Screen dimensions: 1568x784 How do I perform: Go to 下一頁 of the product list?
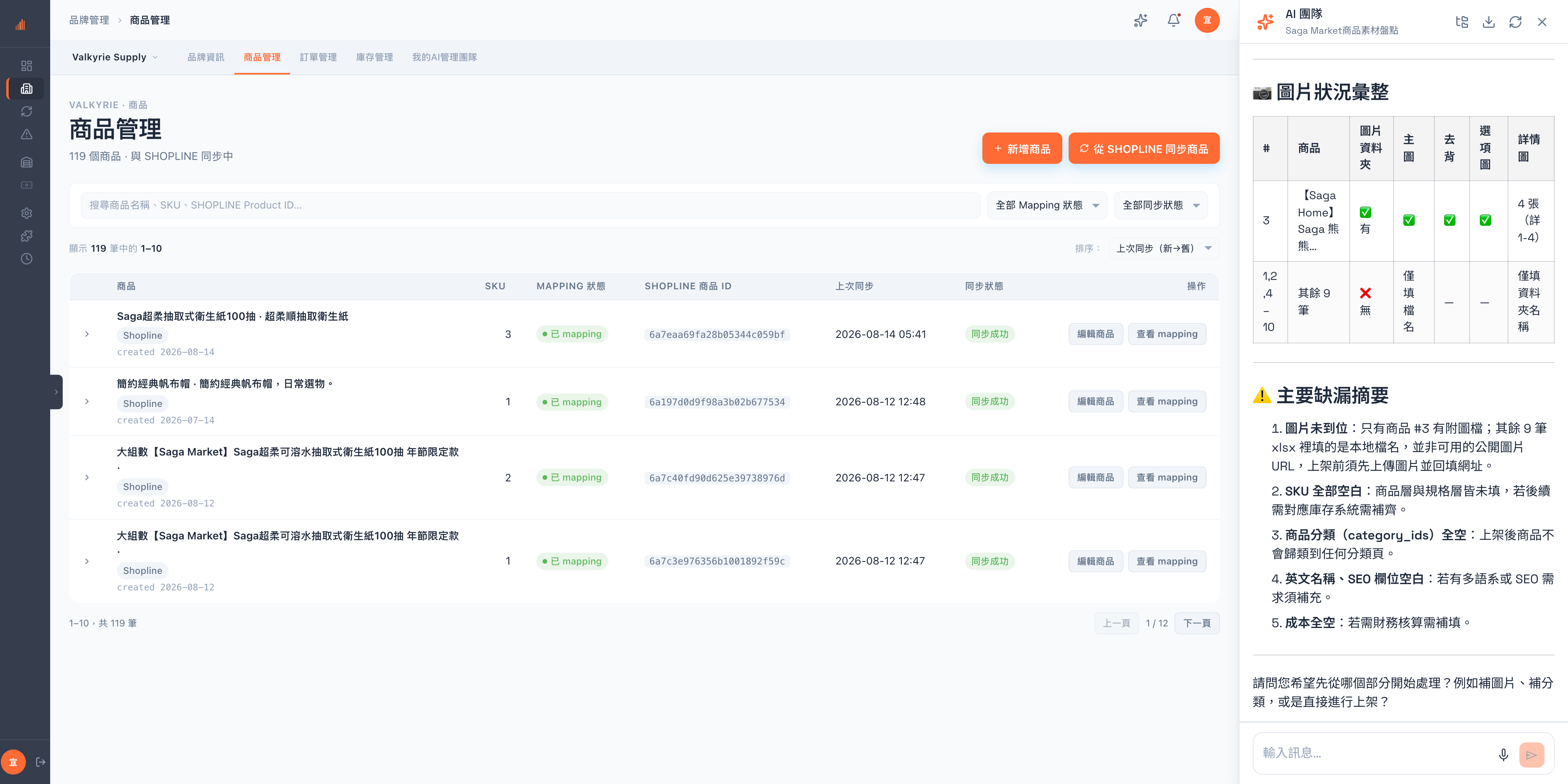coord(1197,623)
